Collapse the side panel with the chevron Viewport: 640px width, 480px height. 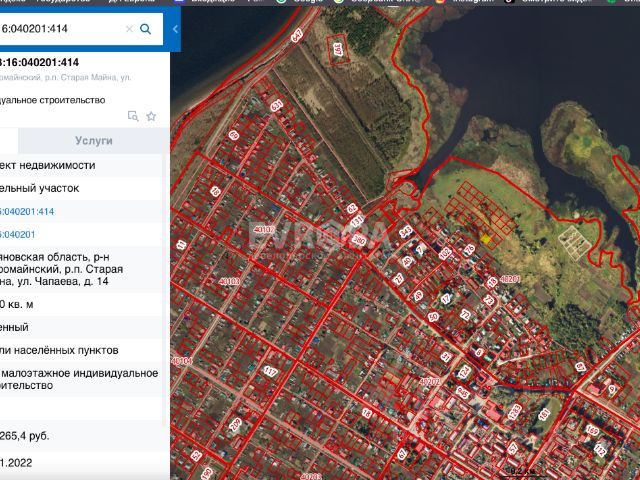click(x=176, y=29)
